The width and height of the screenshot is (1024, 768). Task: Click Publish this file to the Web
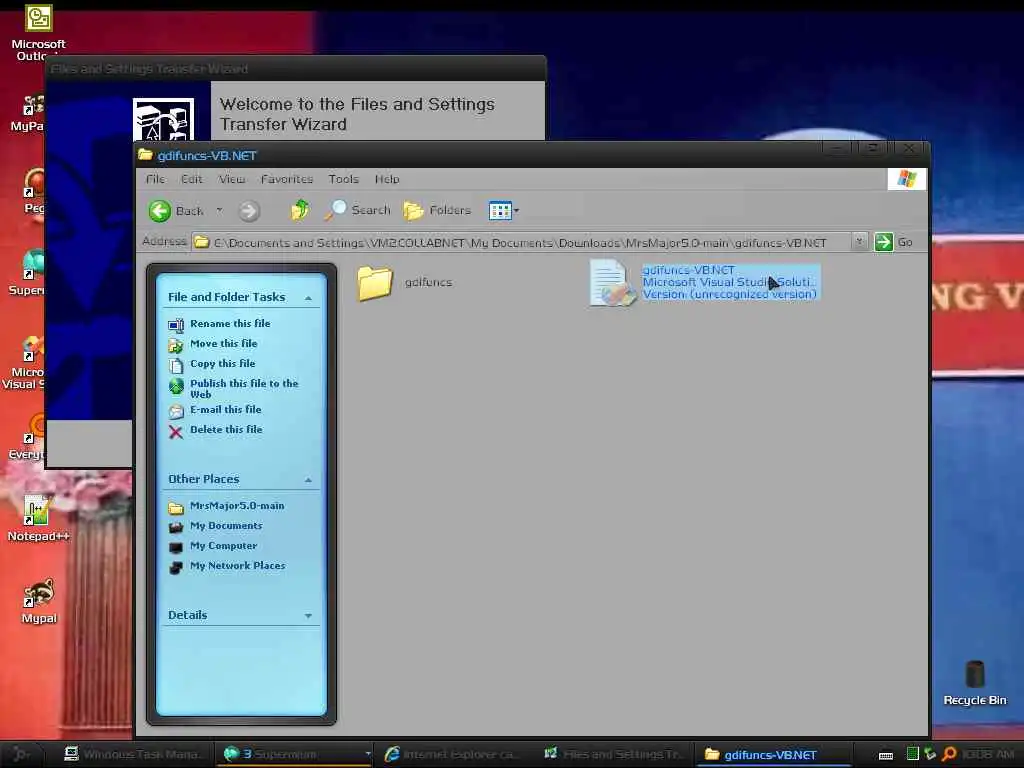tap(244, 389)
